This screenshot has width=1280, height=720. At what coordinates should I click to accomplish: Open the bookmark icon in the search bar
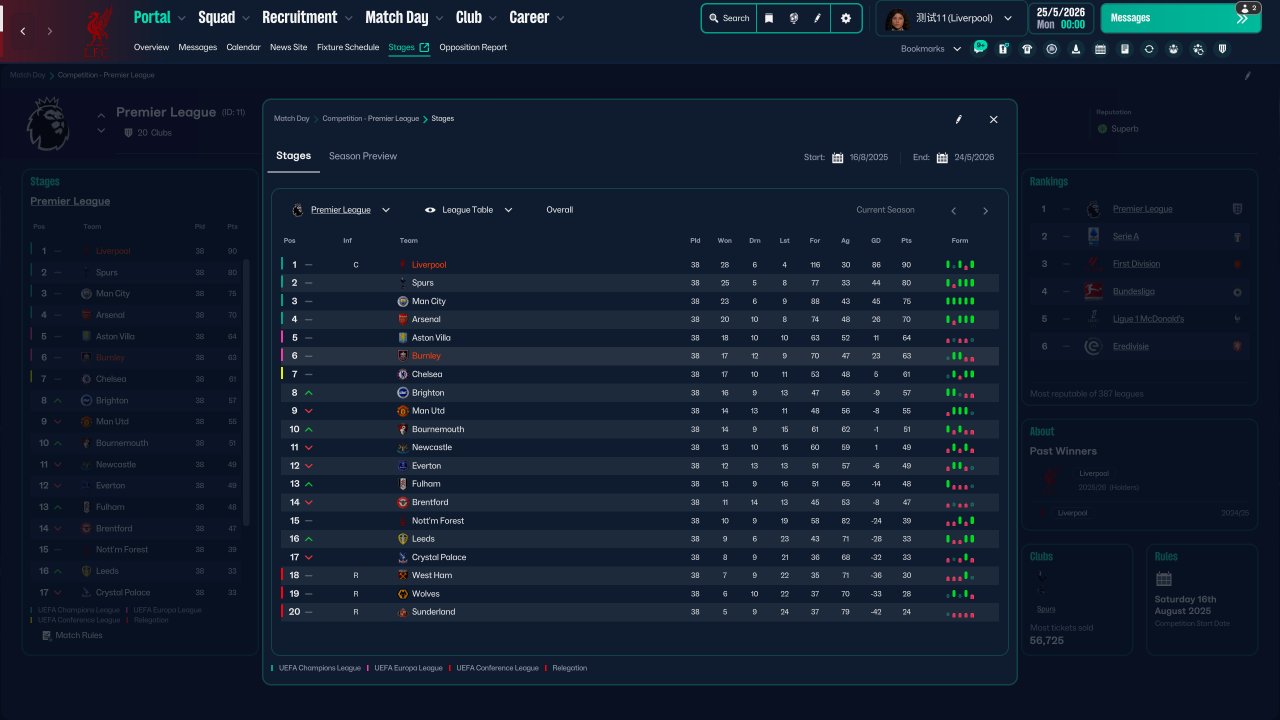(769, 18)
